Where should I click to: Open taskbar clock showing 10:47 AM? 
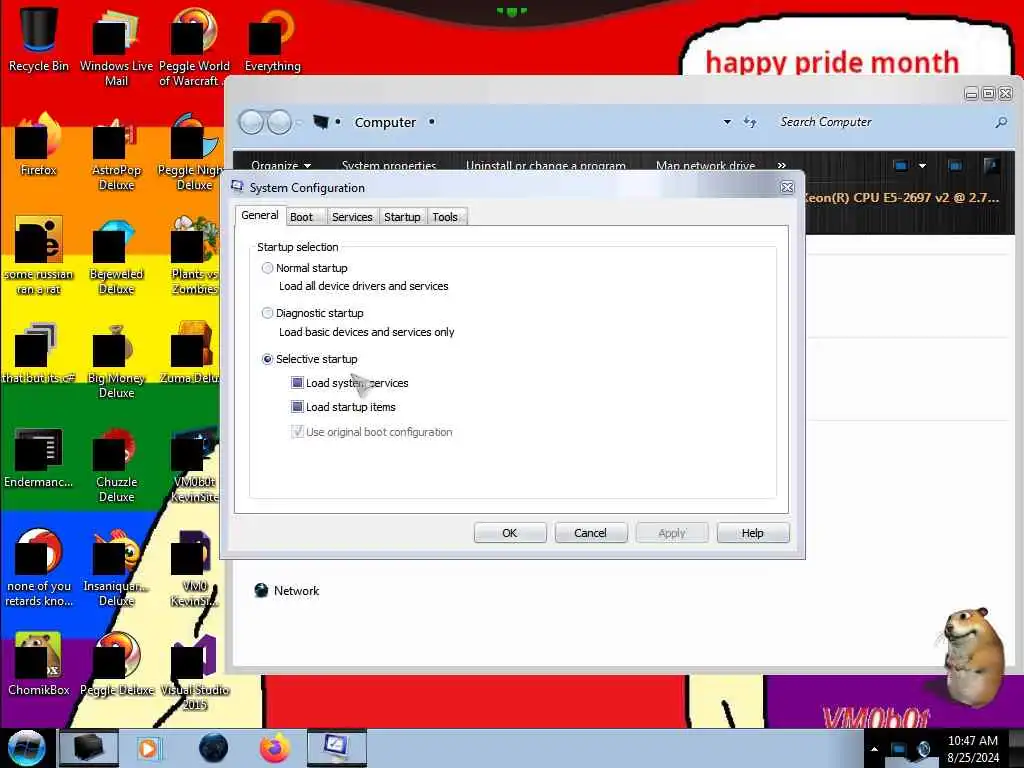pos(972,749)
